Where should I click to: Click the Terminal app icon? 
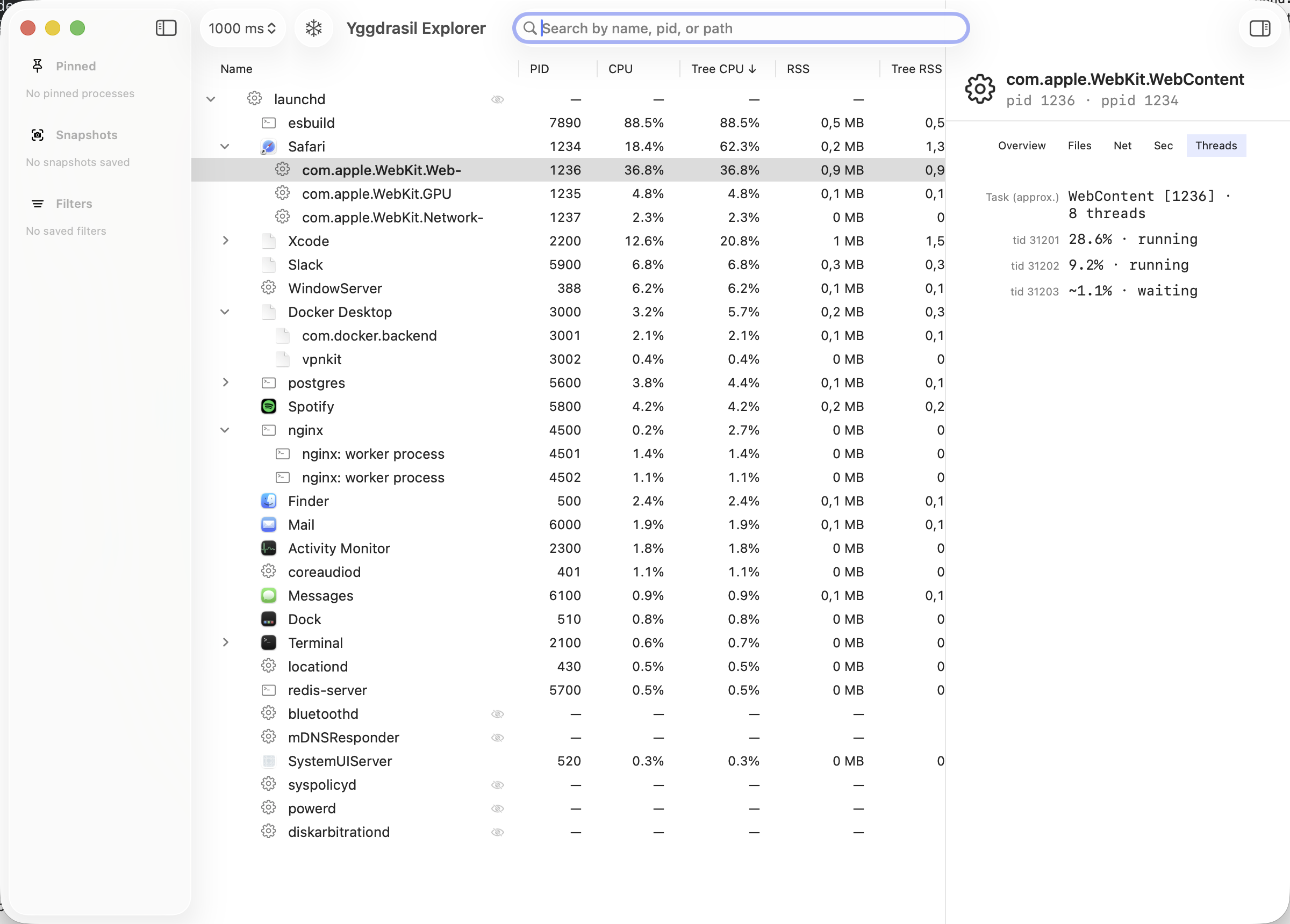tap(268, 643)
